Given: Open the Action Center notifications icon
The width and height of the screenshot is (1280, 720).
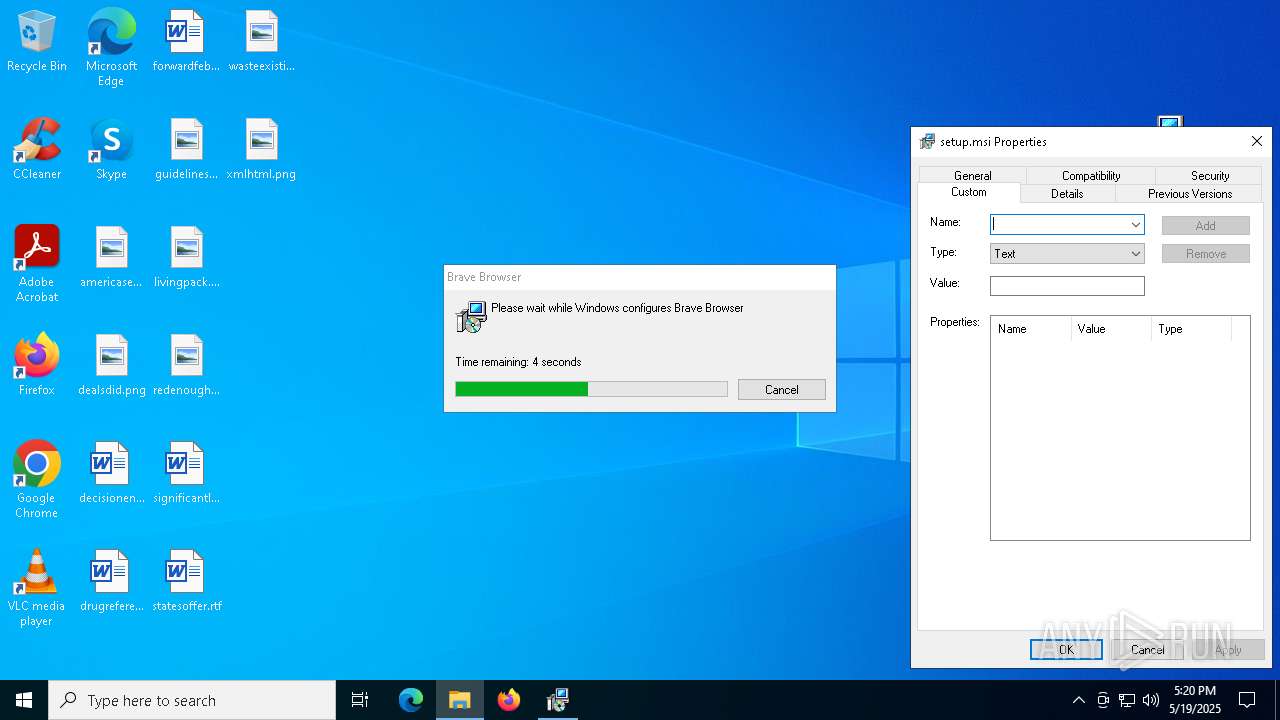Looking at the screenshot, I should click(x=1247, y=700).
